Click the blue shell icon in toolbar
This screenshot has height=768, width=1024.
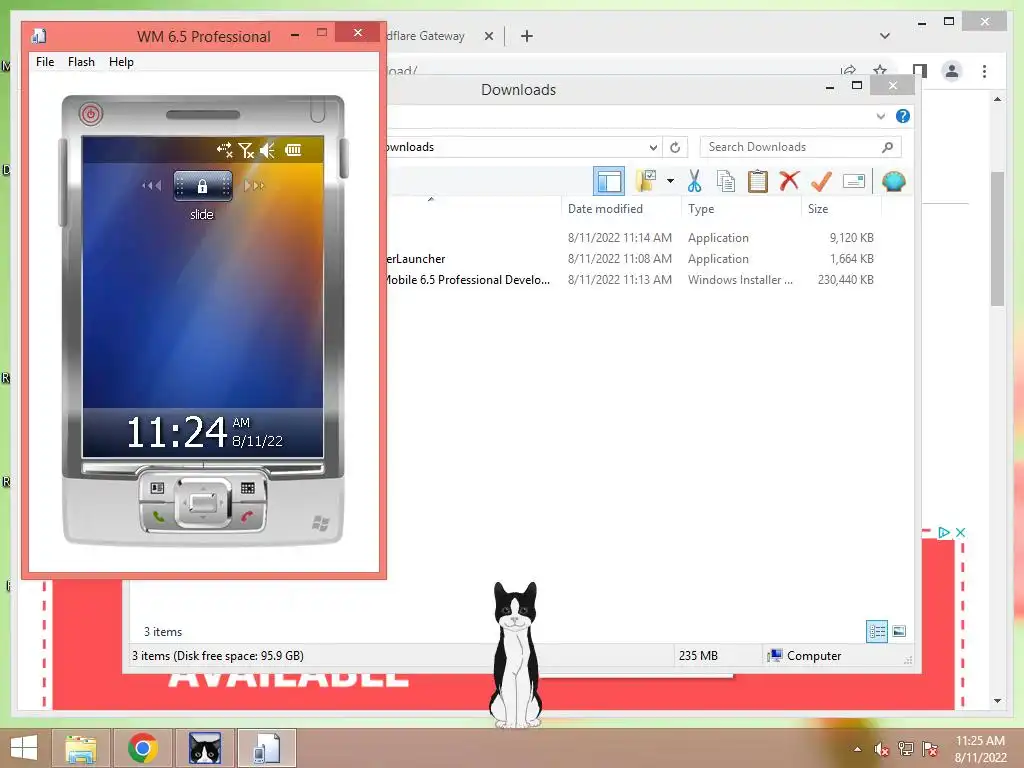(x=893, y=181)
